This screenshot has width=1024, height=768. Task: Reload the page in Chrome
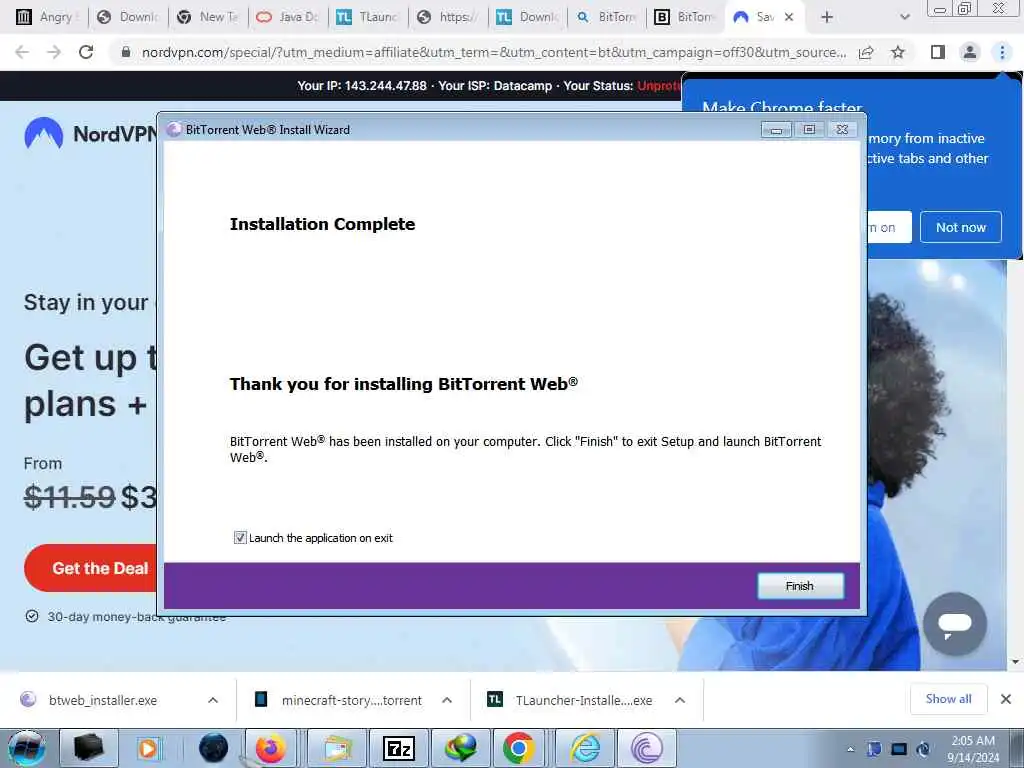(x=86, y=52)
